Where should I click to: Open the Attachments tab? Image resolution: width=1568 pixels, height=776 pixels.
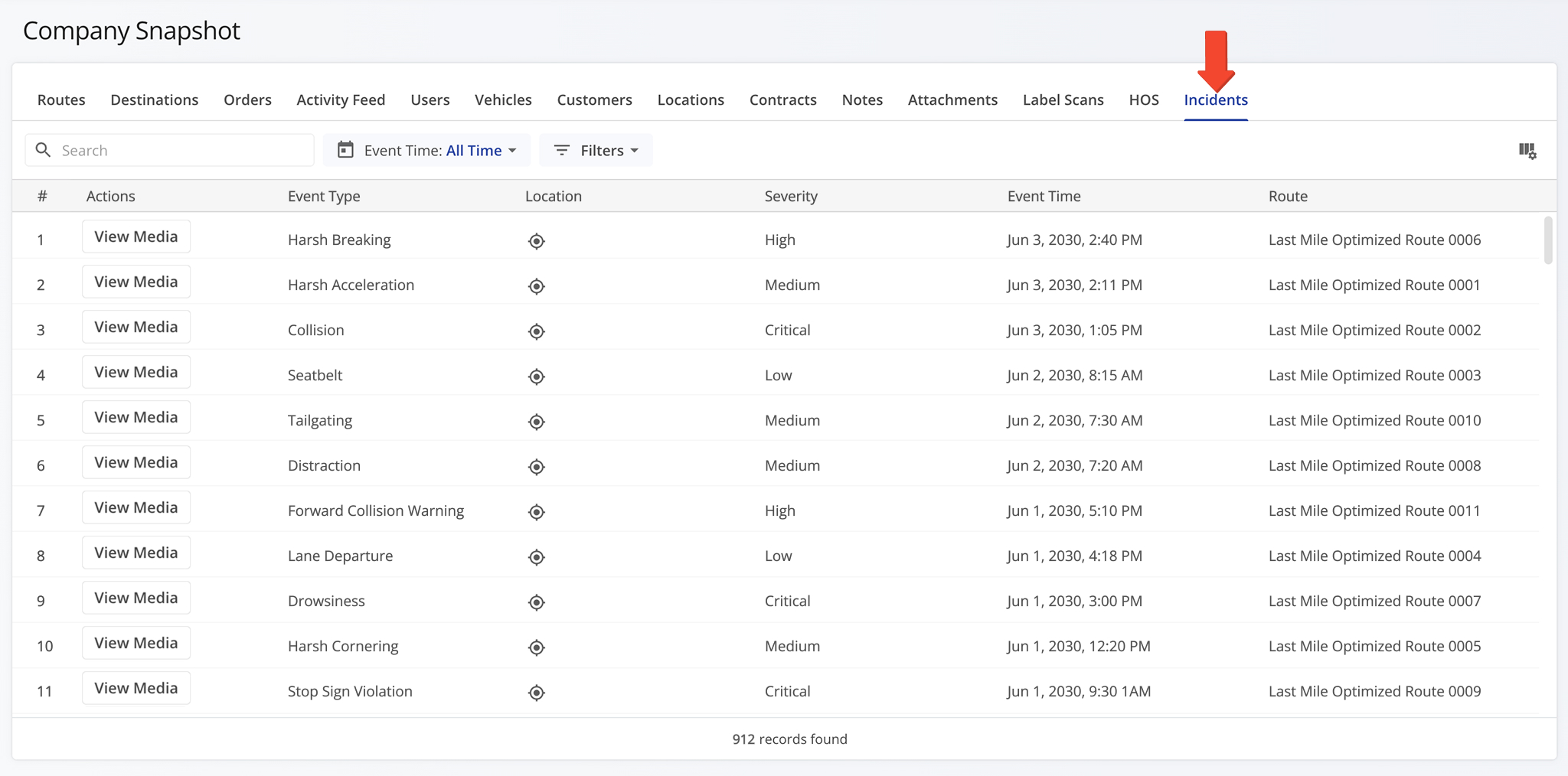952,99
